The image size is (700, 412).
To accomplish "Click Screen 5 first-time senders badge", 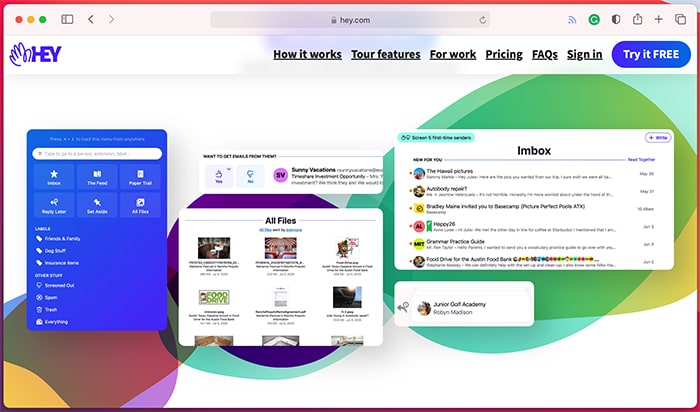I will point(436,137).
